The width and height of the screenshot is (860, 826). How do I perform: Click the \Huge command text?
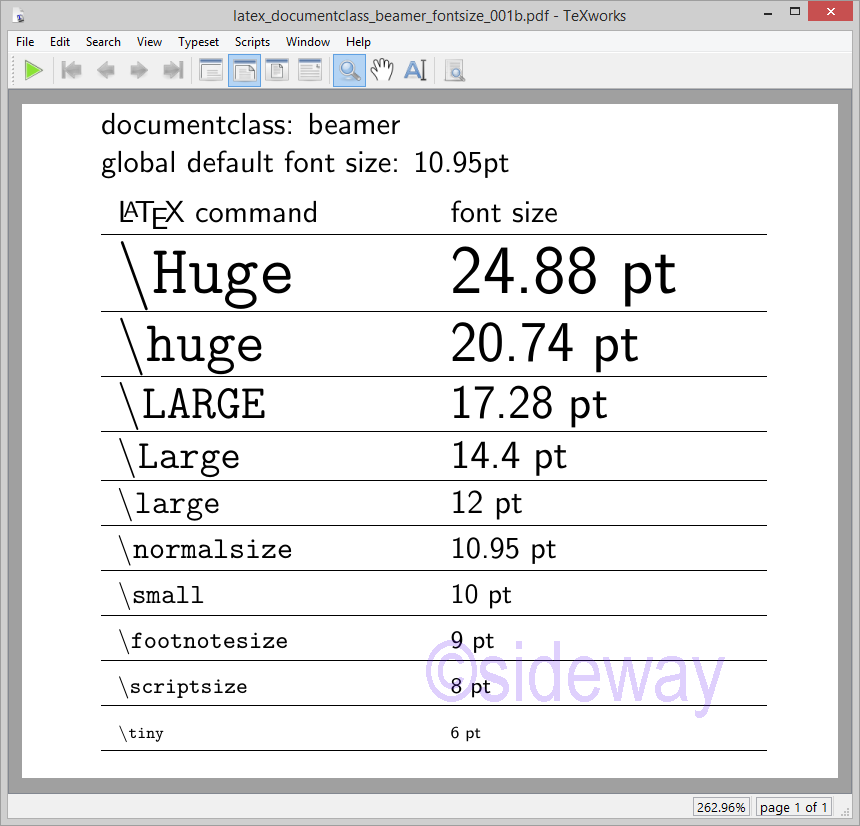(x=206, y=274)
